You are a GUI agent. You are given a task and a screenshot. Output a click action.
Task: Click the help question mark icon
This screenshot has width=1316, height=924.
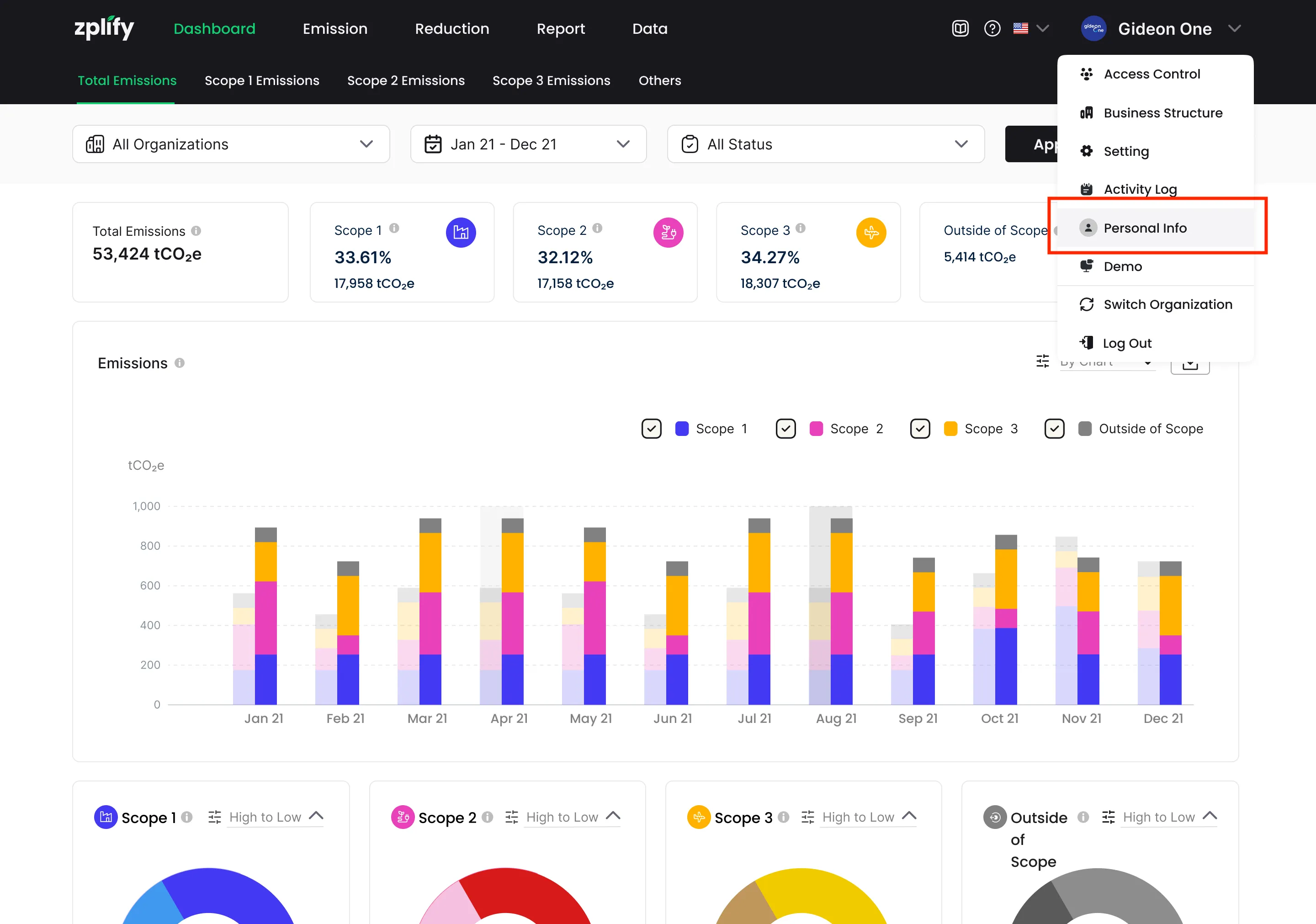point(992,29)
